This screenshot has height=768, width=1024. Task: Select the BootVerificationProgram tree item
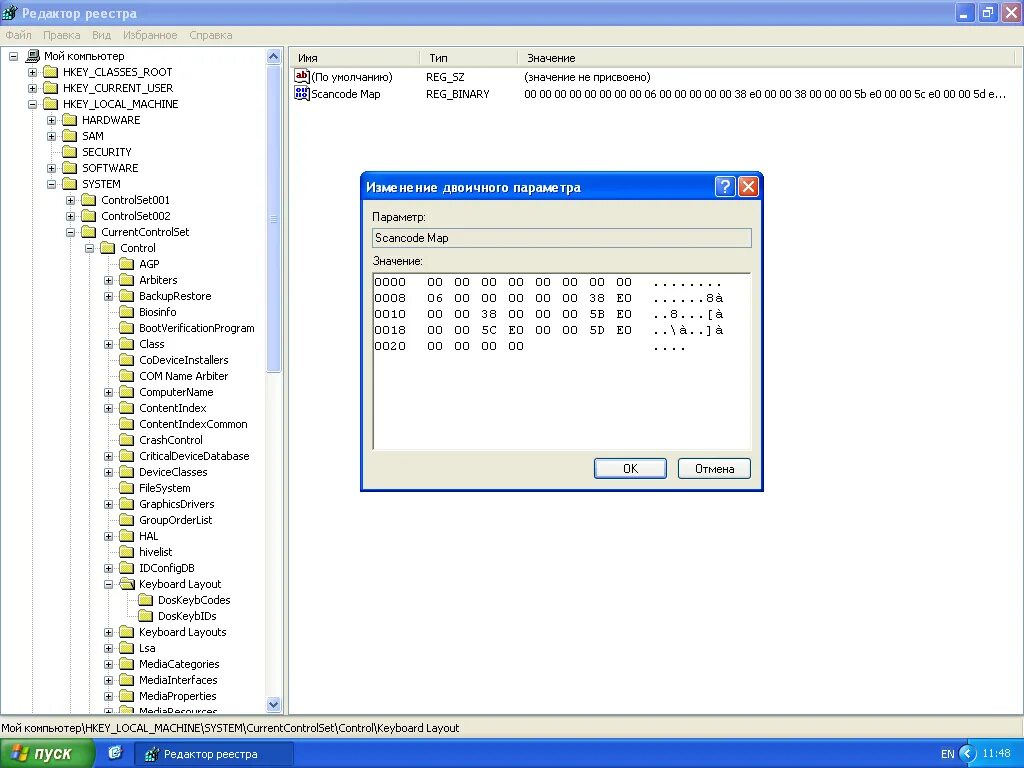(x=197, y=328)
